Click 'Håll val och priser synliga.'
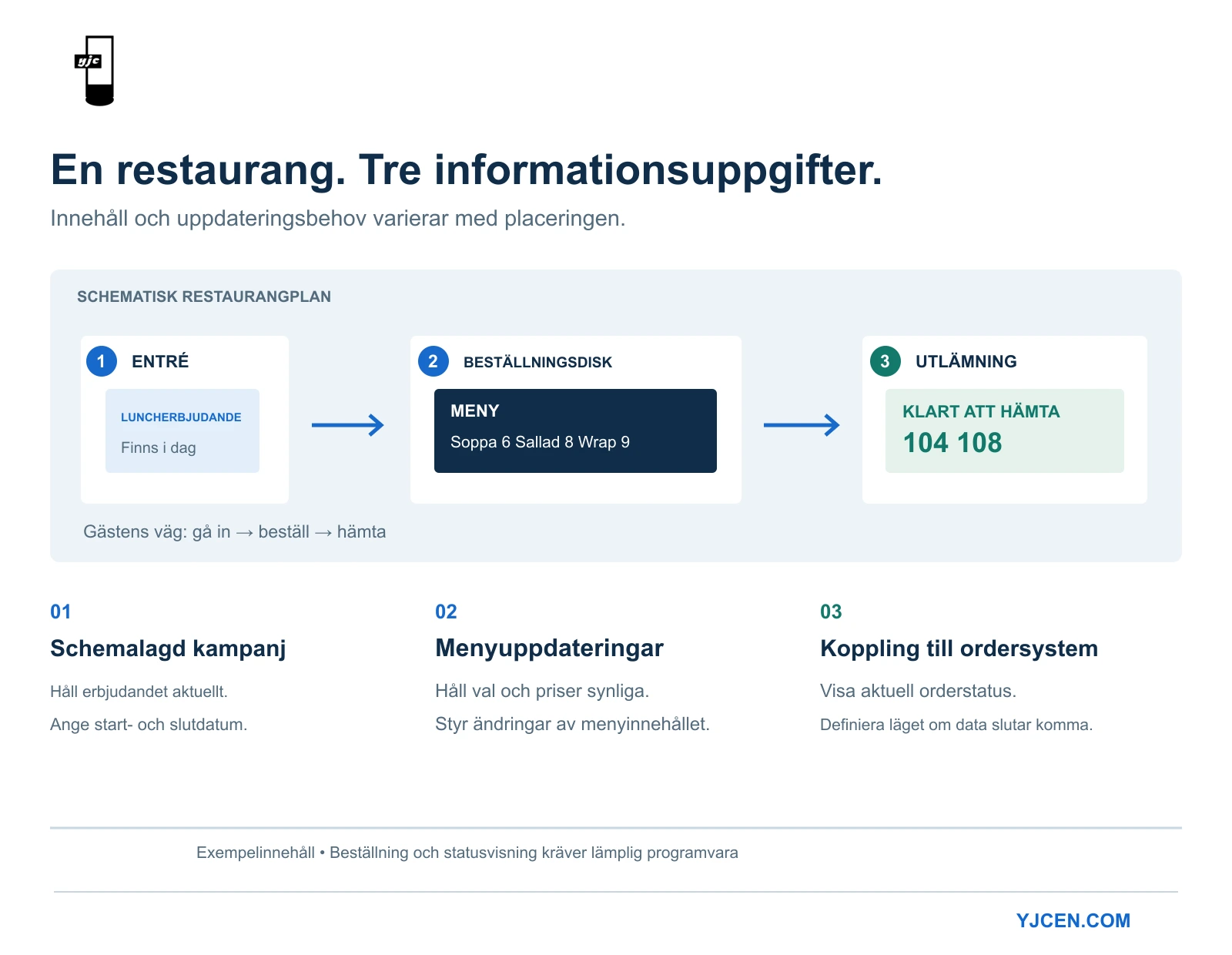This screenshot has width=1232, height=955. (x=542, y=691)
